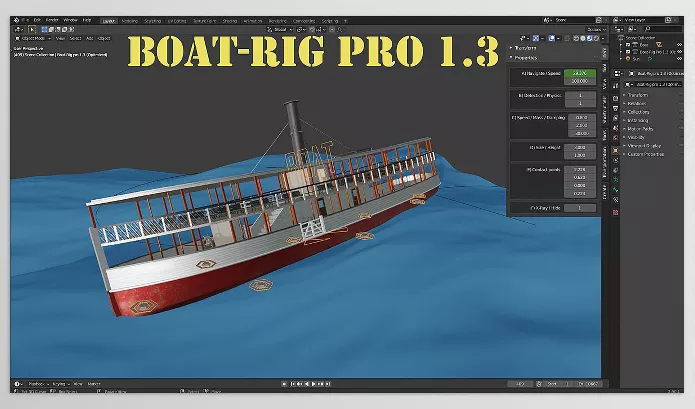Click the green Navigate / Speed value field
Viewport: 695px width, 409px height.
coord(580,73)
